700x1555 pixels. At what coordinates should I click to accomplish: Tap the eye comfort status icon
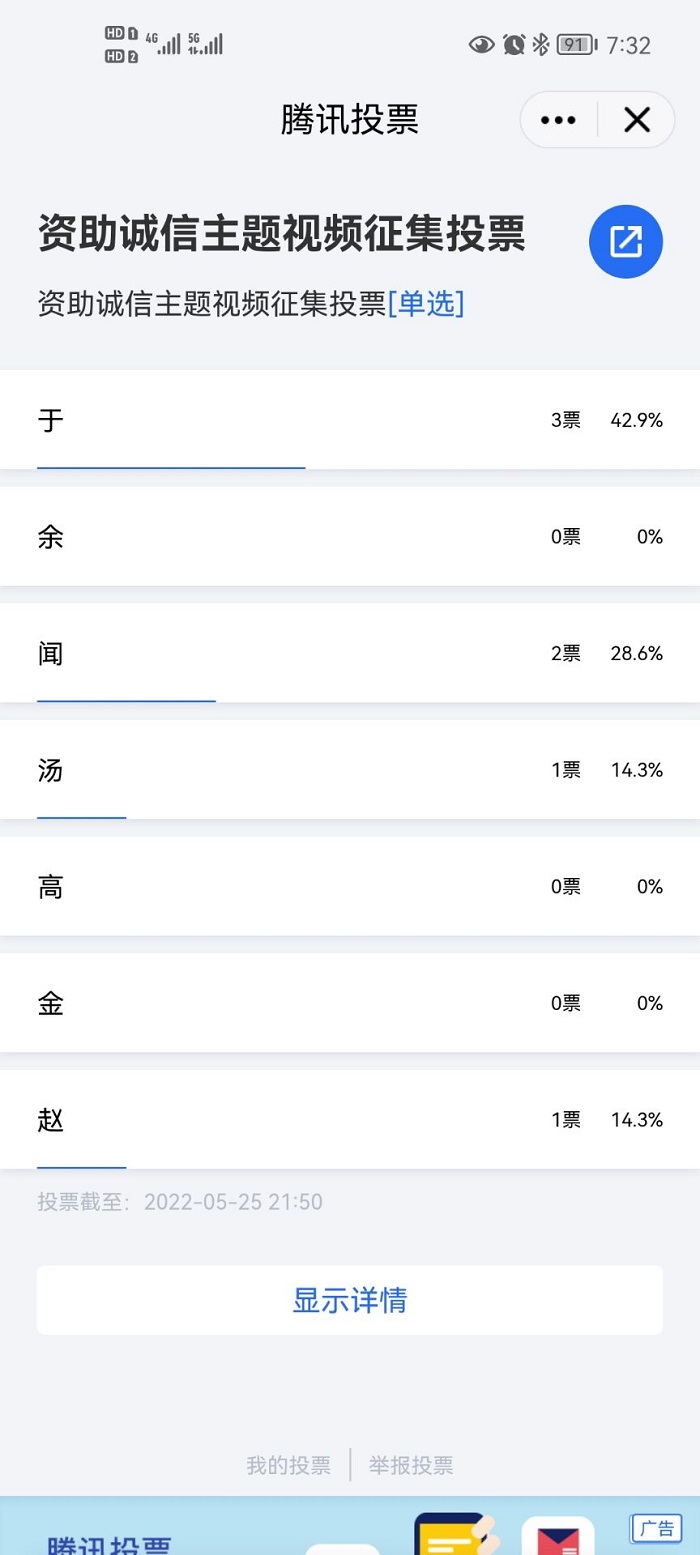click(x=482, y=44)
